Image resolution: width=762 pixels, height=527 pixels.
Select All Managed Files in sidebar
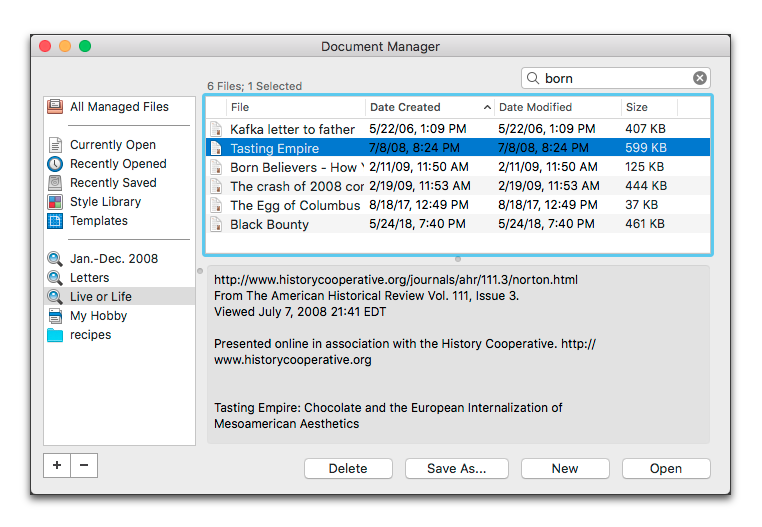point(119,106)
